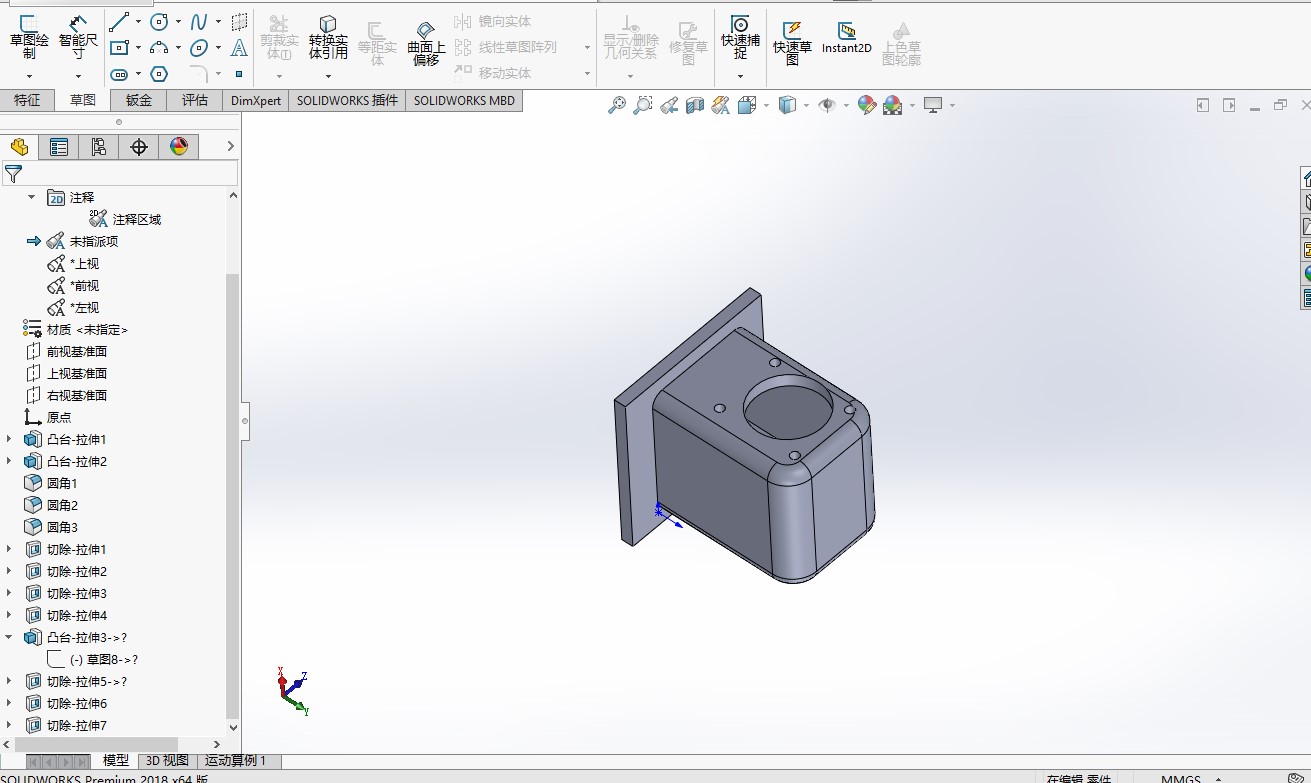Select the 圆角2 fillet feature
Screen dimensions: 1311x783
(51, 505)
